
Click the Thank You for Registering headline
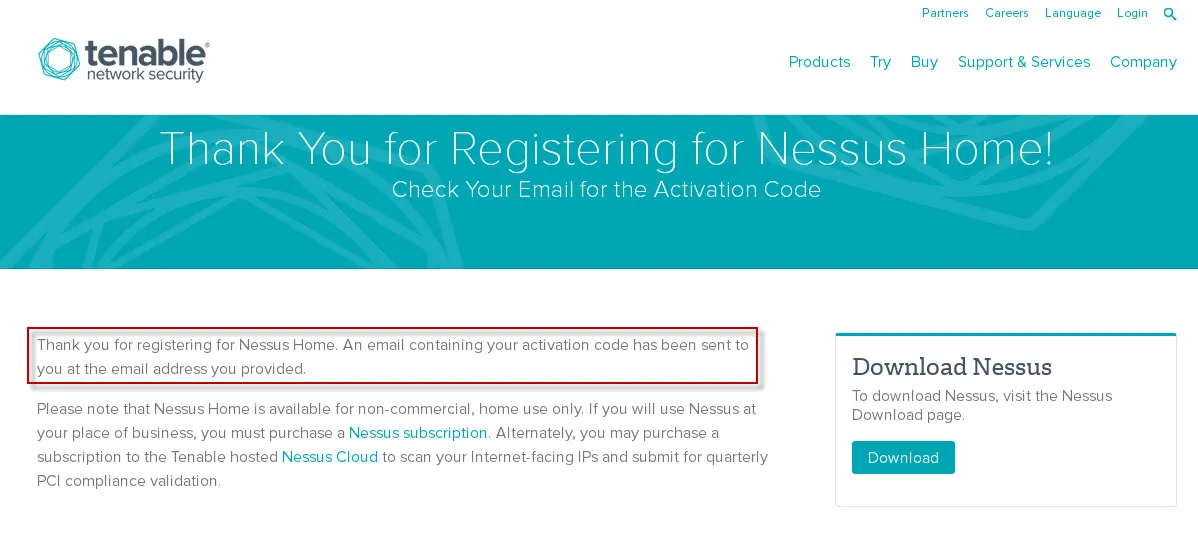coord(606,149)
